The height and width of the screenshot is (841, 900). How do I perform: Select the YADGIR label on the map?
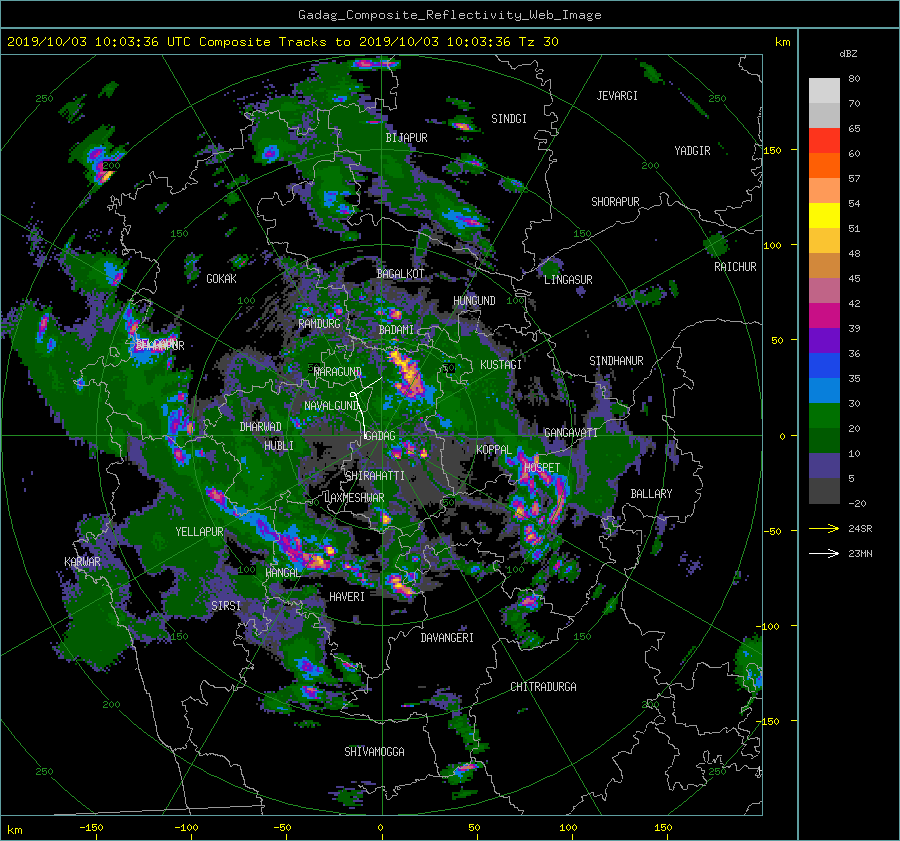coord(692,151)
